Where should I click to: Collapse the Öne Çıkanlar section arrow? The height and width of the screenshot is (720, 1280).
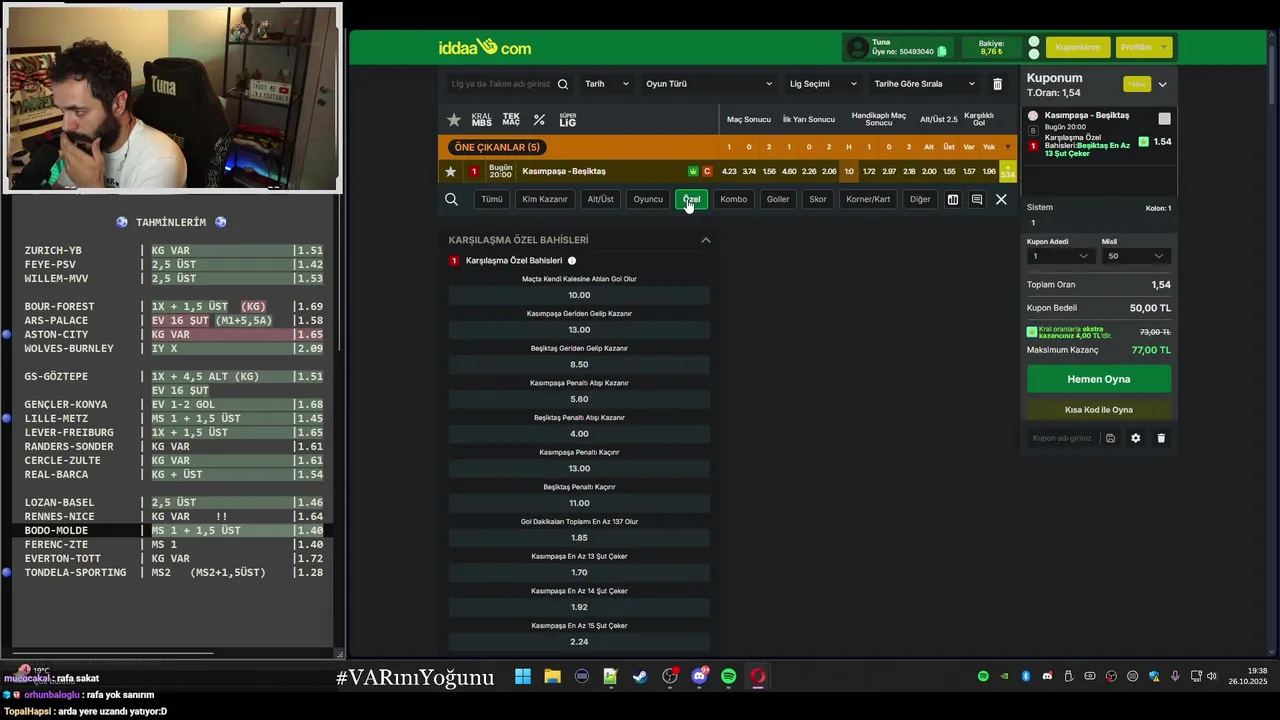coord(1008,147)
